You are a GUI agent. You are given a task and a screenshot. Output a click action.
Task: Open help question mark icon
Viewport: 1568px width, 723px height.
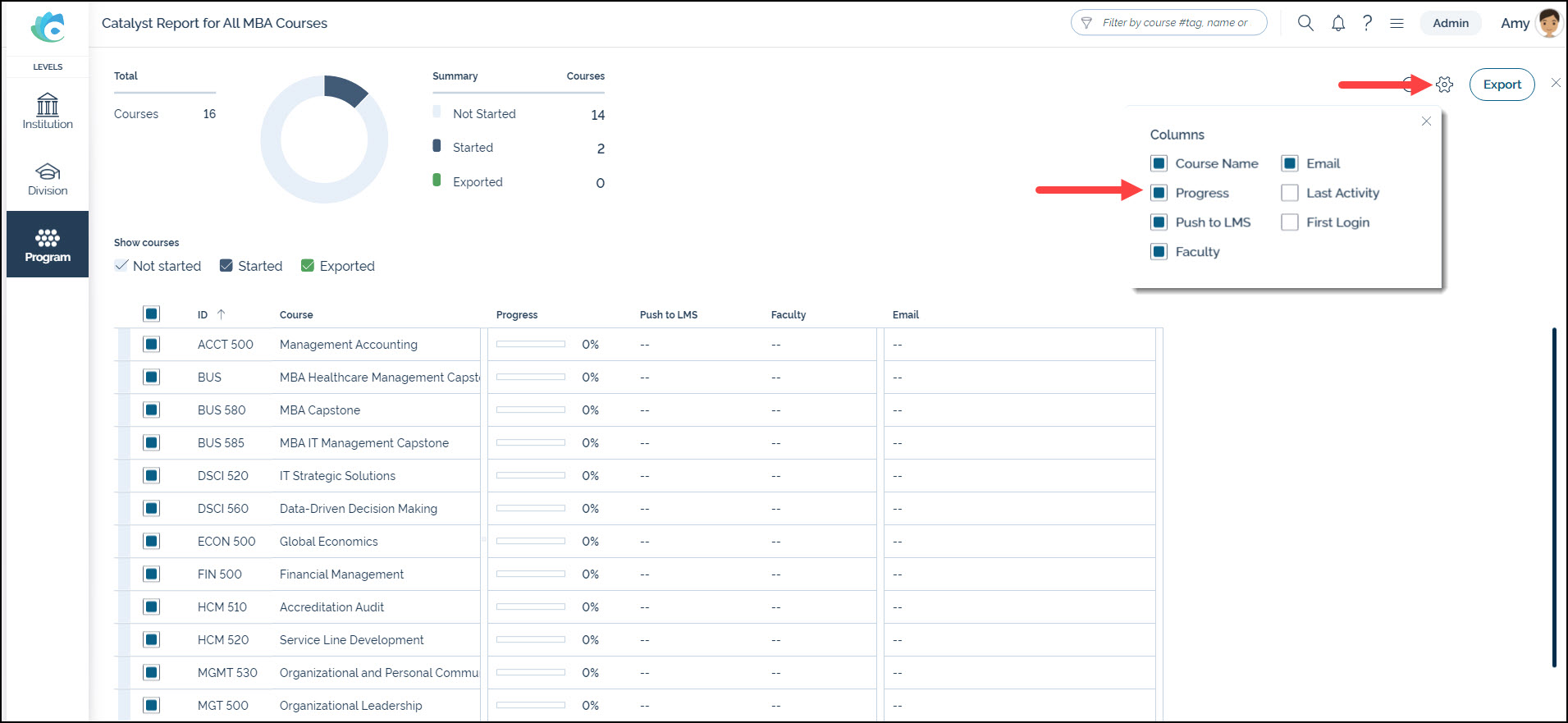click(x=1367, y=23)
